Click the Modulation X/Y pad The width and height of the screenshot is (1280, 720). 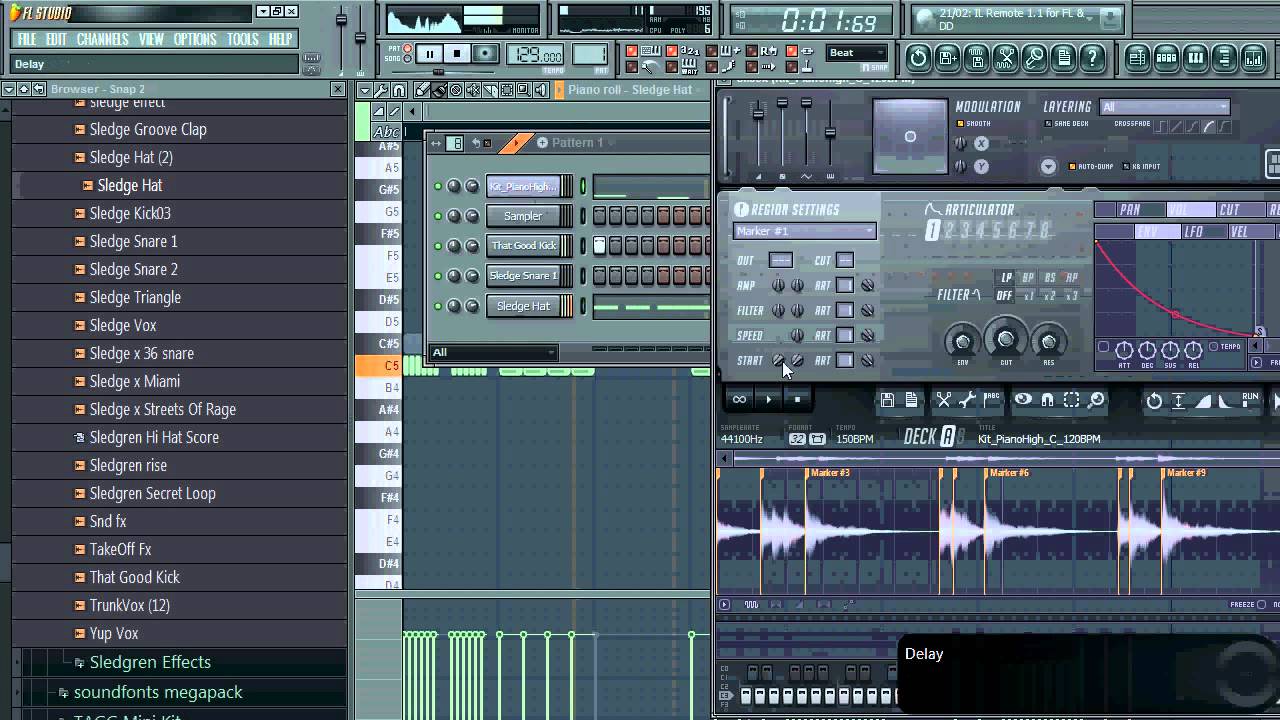pyautogui.click(x=909, y=137)
